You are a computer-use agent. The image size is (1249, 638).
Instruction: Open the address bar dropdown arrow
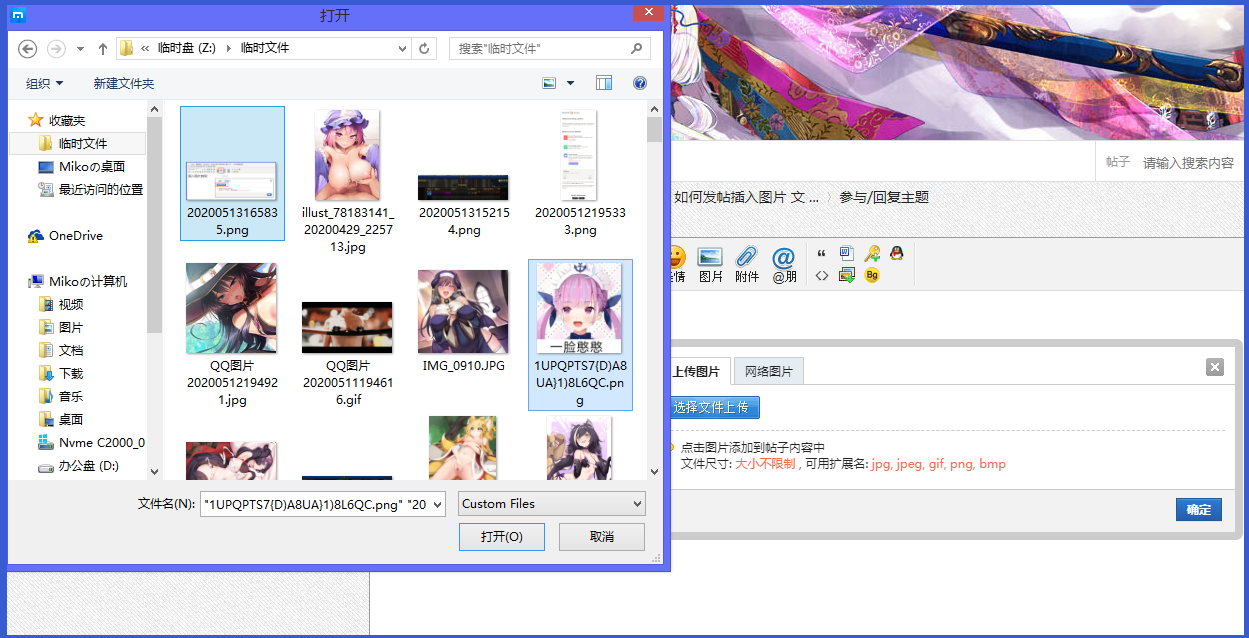point(402,48)
